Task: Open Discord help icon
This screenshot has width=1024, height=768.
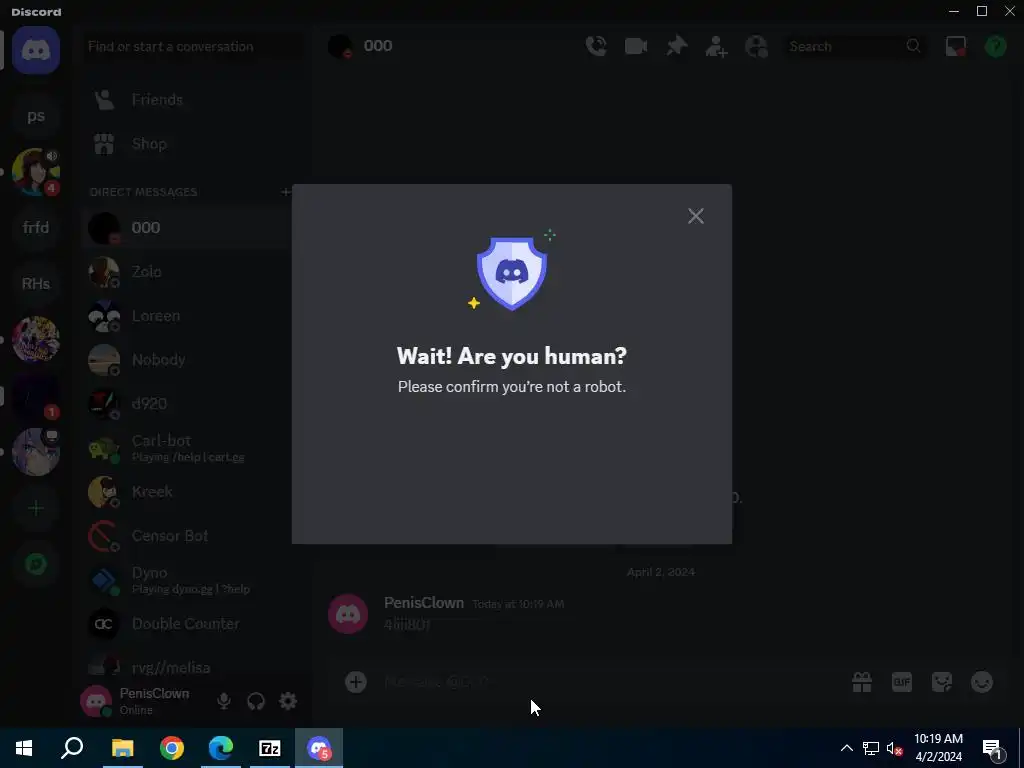Action: coord(996,46)
